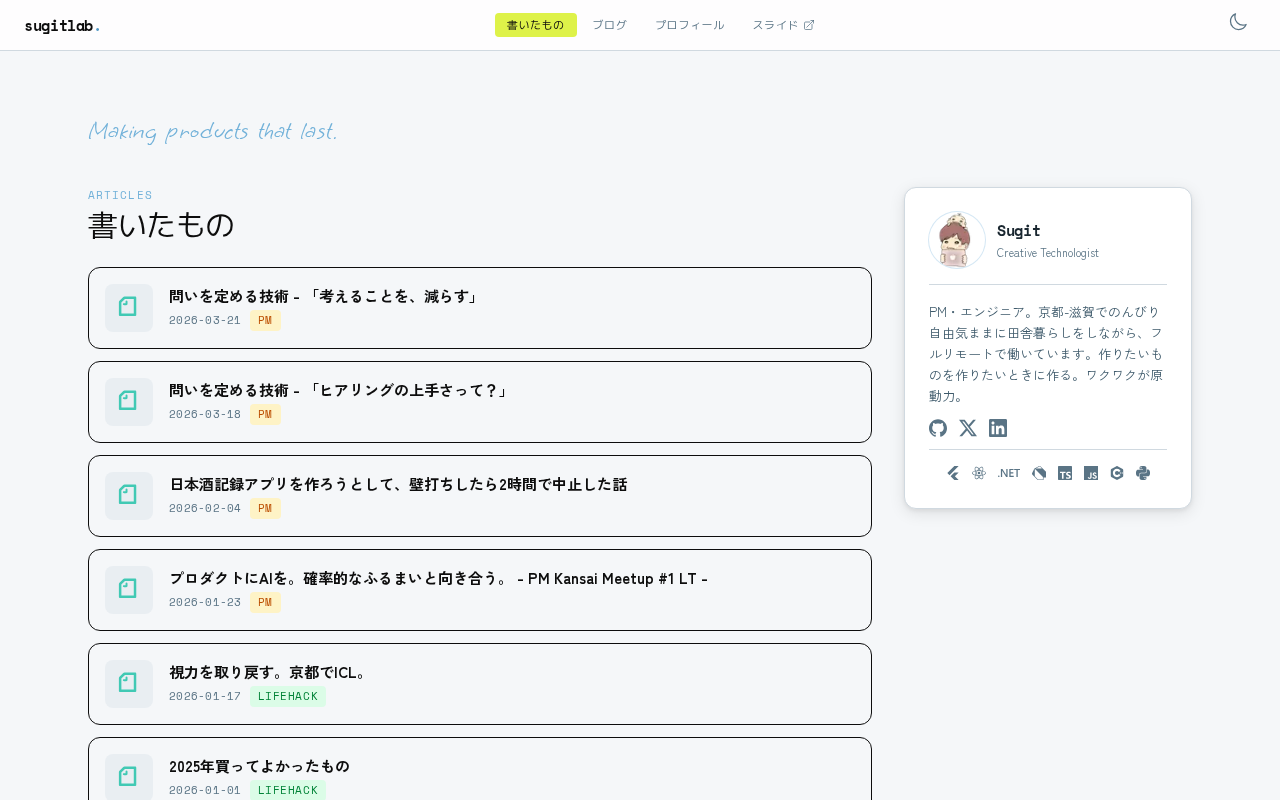Click the profile bio starting PM・エンジニア
The height and width of the screenshot is (800, 1280).
pos(1047,354)
